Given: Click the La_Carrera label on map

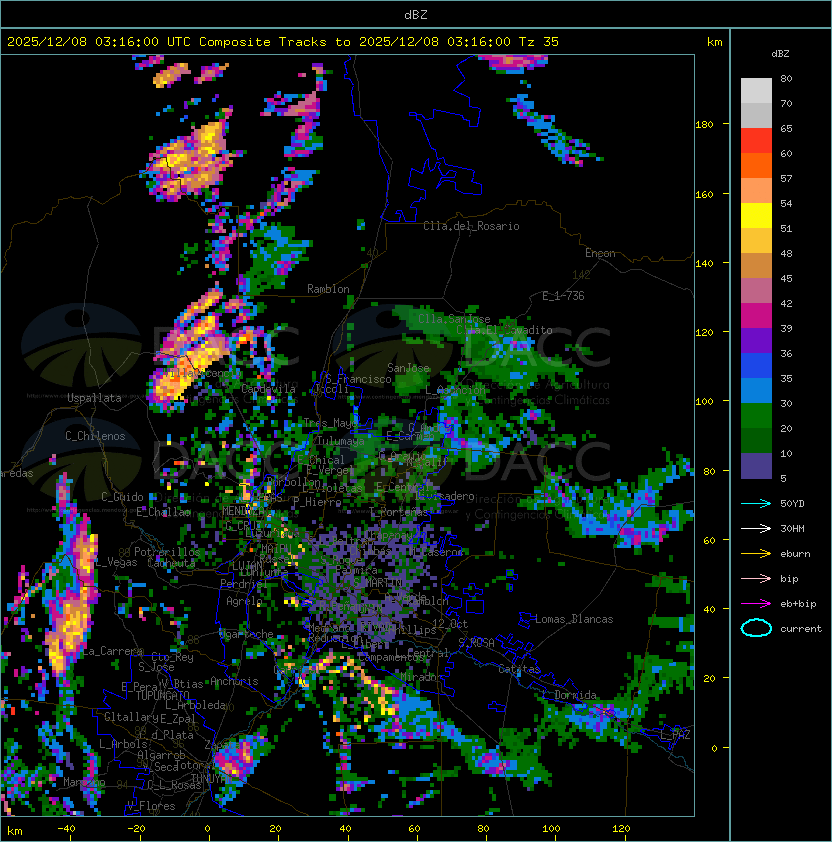Looking at the screenshot, I should (x=113, y=651).
